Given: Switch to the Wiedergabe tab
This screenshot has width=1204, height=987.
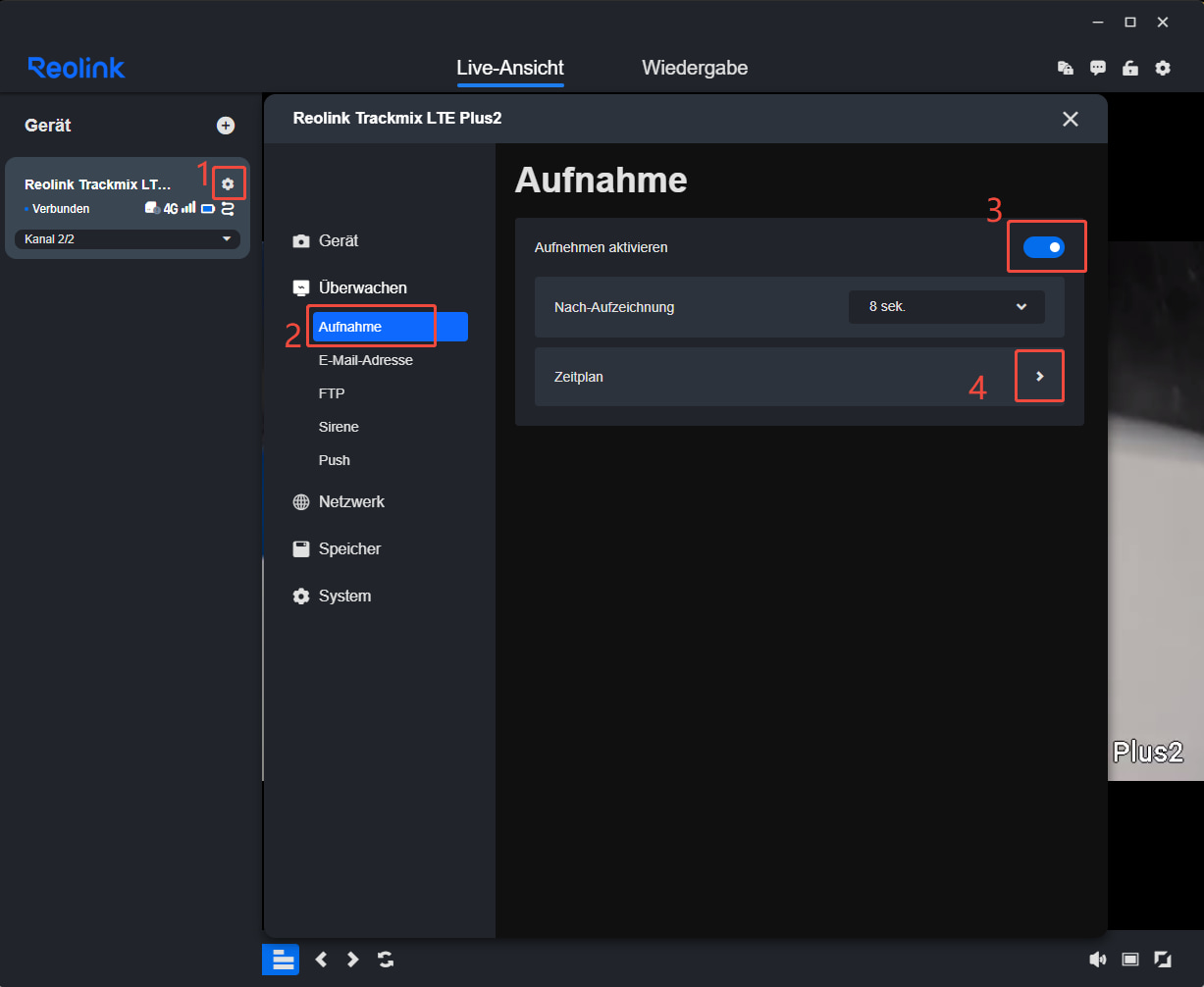Looking at the screenshot, I should click(x=695, y=68).
